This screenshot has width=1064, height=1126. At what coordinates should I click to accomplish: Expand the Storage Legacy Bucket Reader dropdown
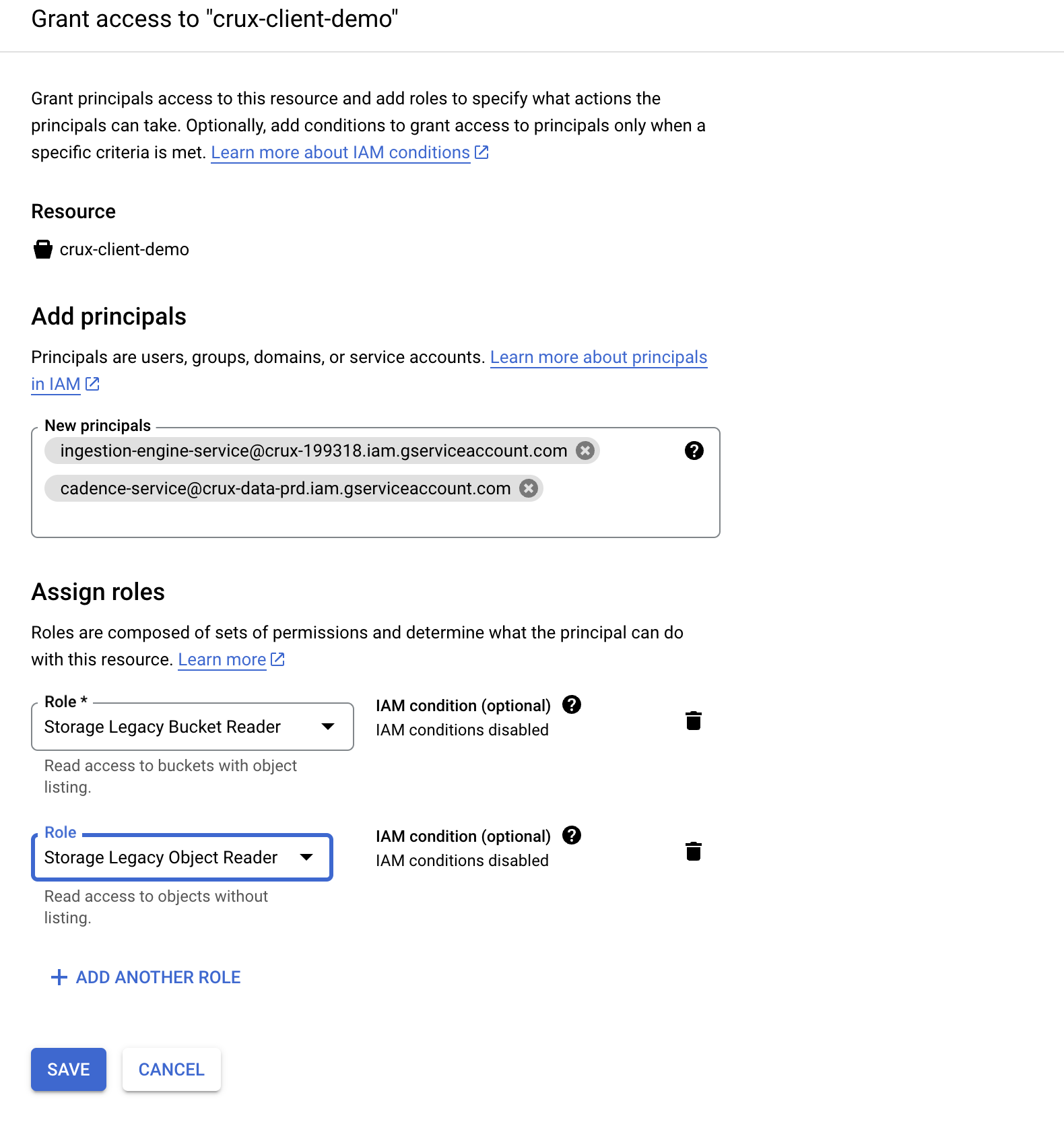point(193,727)
